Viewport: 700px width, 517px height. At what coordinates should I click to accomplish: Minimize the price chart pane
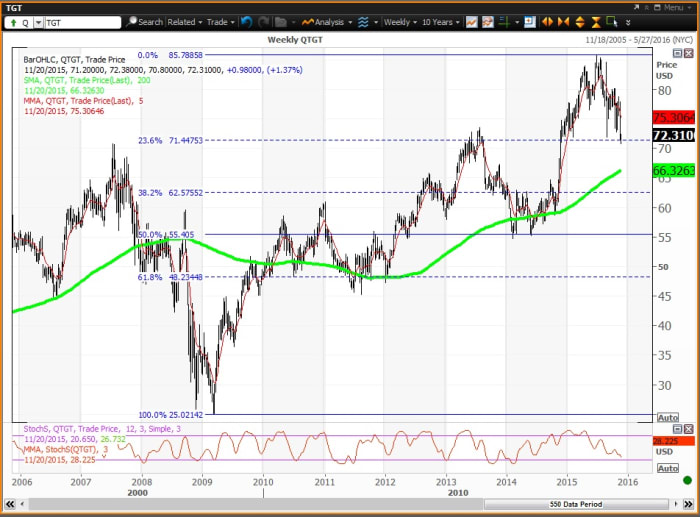click(677, 54)
